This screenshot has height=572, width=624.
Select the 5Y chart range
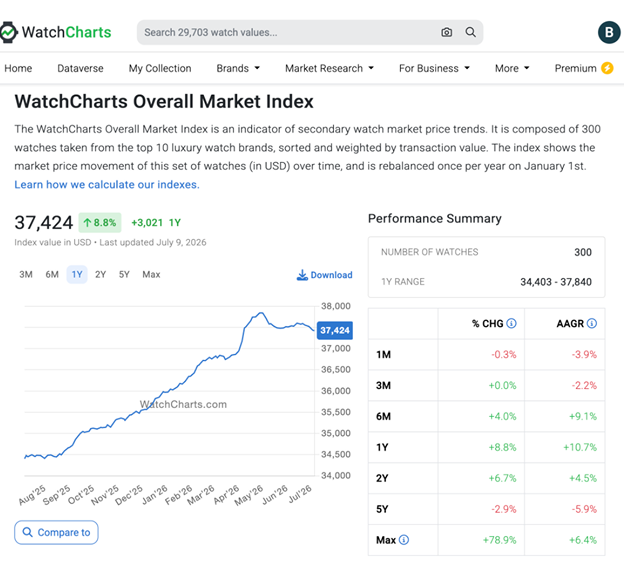pyautogui.click(x=124, y=274)
